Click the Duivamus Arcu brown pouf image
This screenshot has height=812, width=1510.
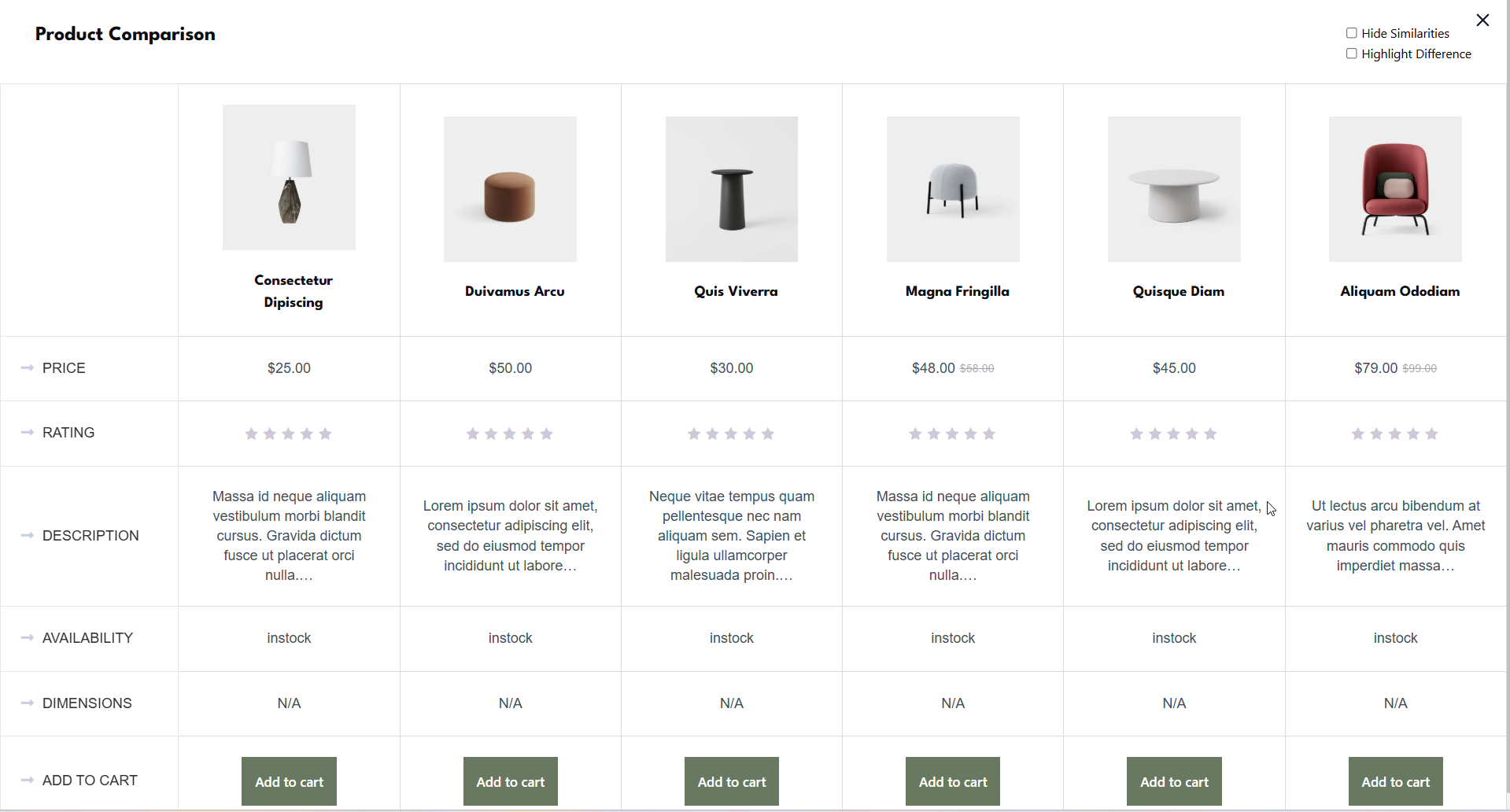510,189
